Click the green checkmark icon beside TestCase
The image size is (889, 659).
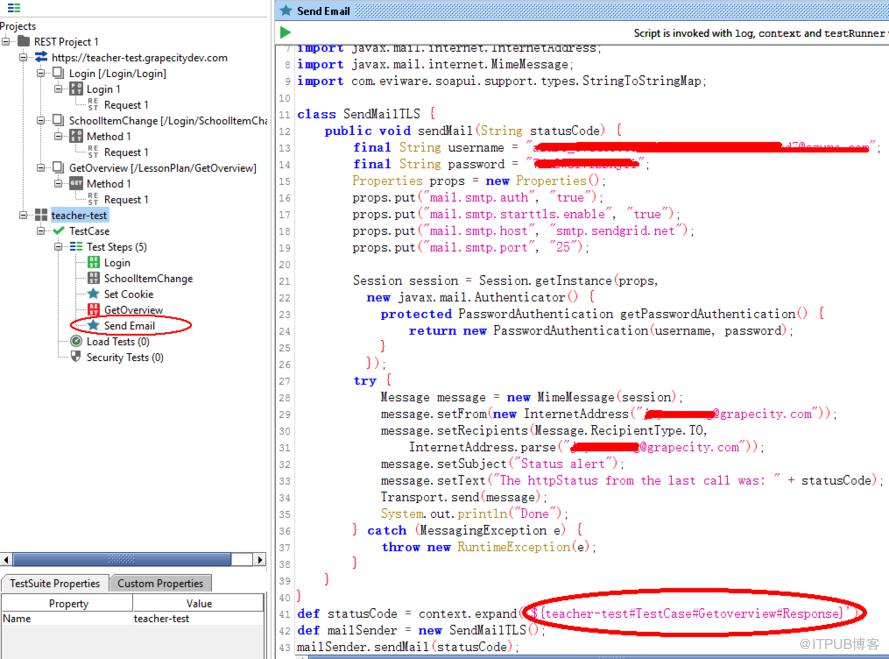pyautogui.click(x=58, y=231)
